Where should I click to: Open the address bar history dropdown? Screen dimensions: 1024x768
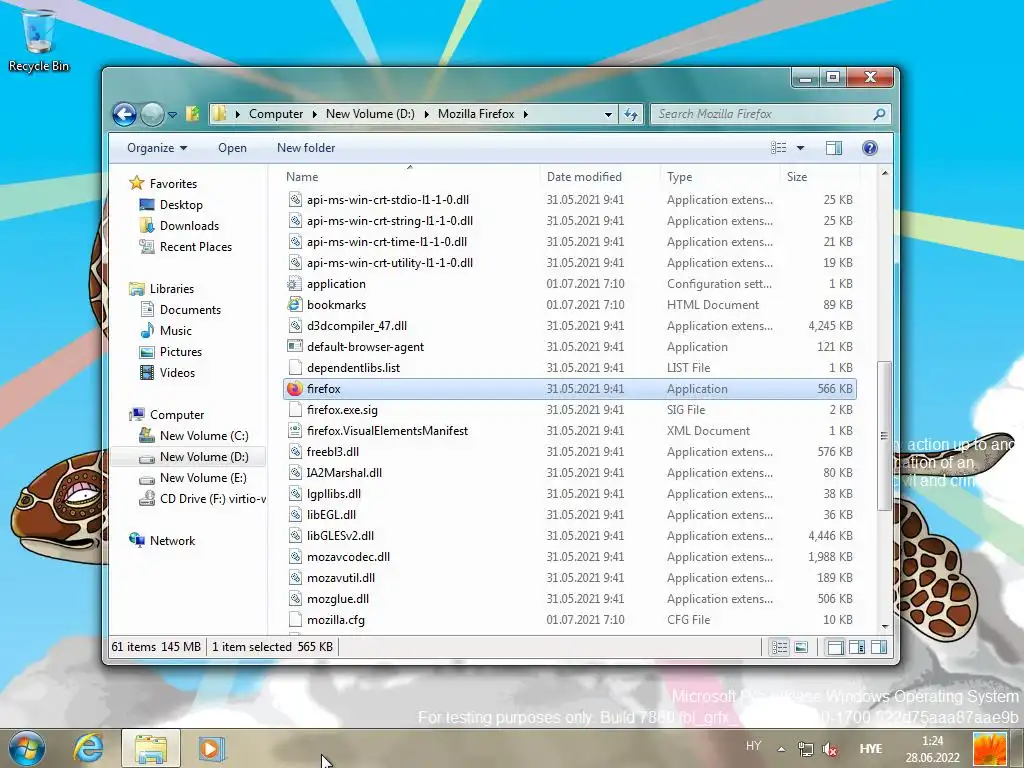tap(608, 114)
